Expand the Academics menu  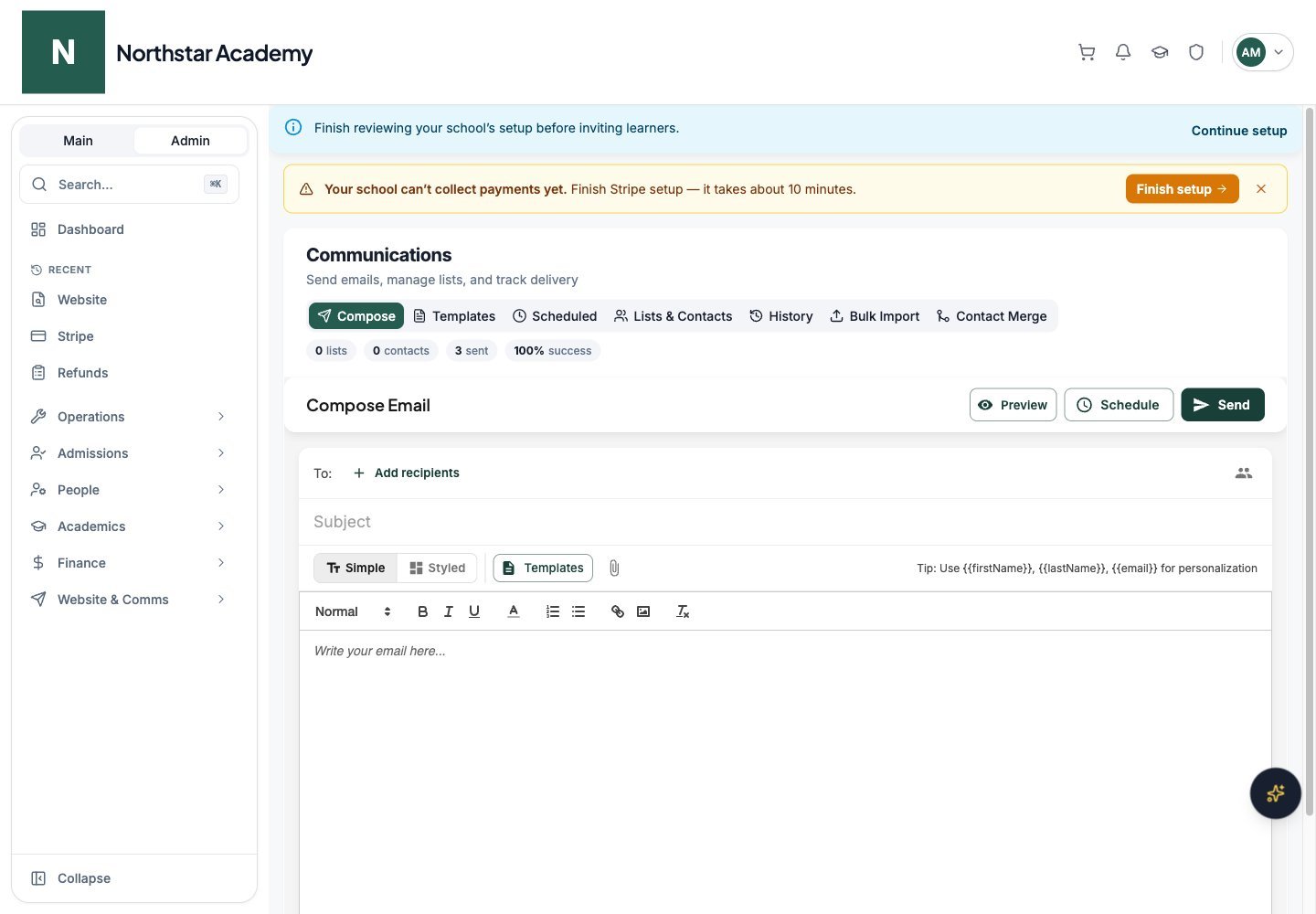pyautogui.click(x=127, y=526)
